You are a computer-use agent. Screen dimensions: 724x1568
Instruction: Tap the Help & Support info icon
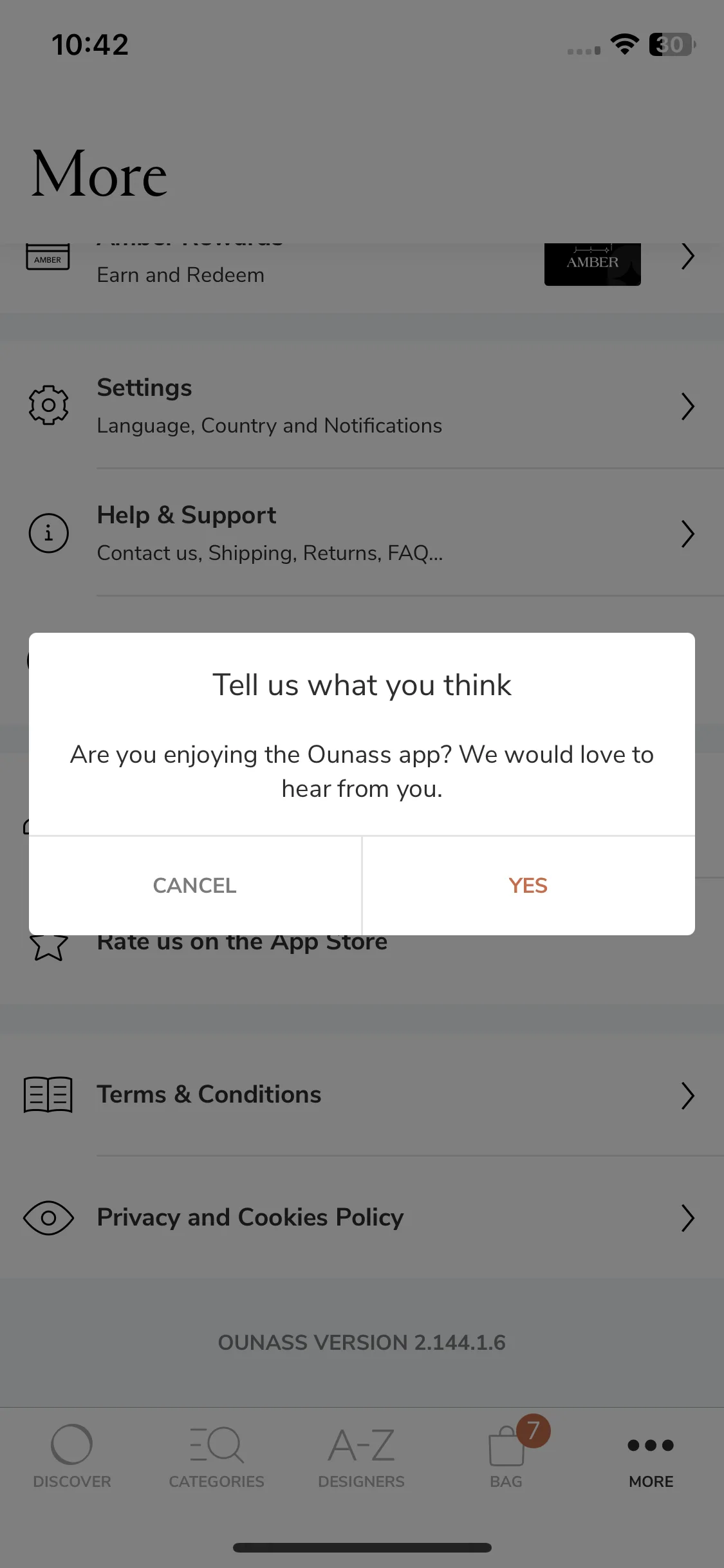coord(48,533)
